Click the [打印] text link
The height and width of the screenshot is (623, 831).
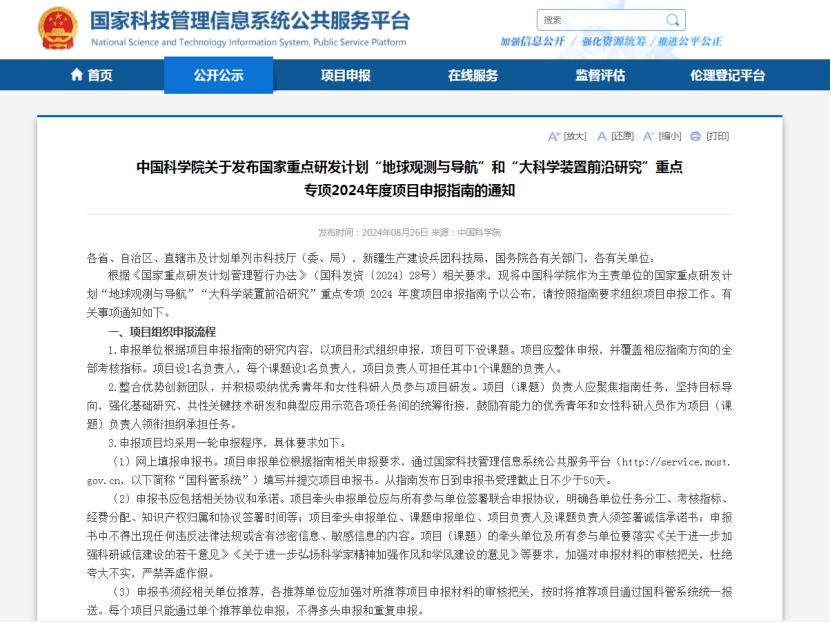pos(718,137)
